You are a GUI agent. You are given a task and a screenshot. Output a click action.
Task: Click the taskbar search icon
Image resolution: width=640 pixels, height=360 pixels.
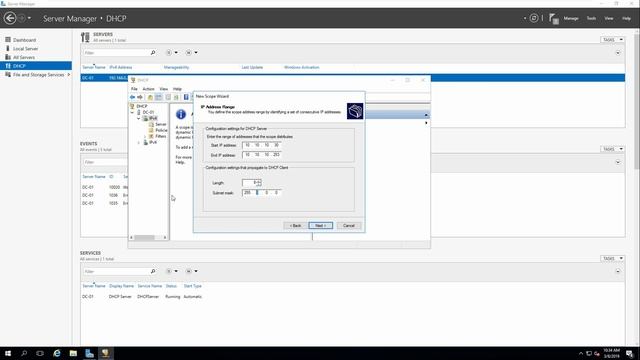24,353
